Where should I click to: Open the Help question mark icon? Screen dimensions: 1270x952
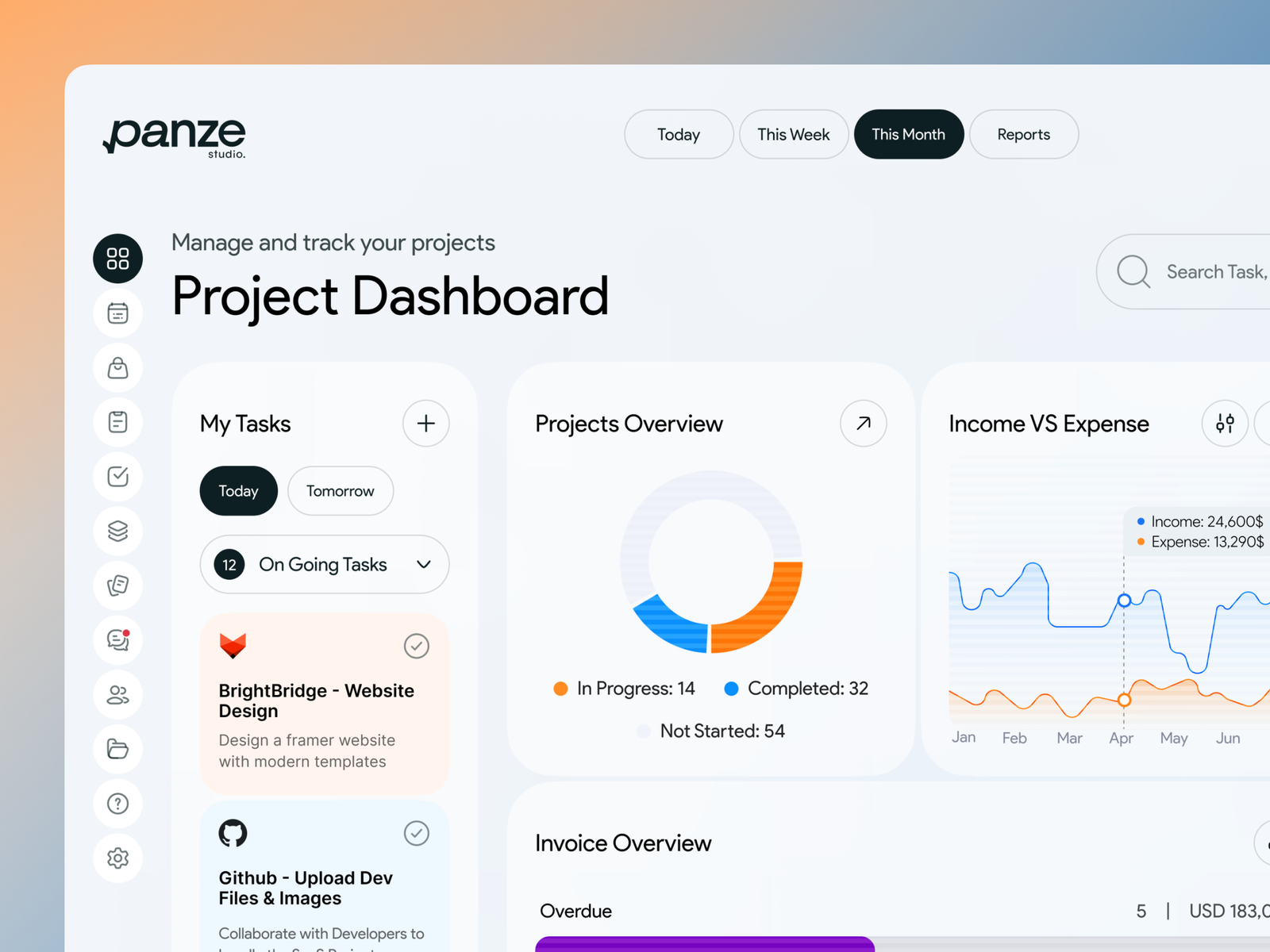click(117, 804)
